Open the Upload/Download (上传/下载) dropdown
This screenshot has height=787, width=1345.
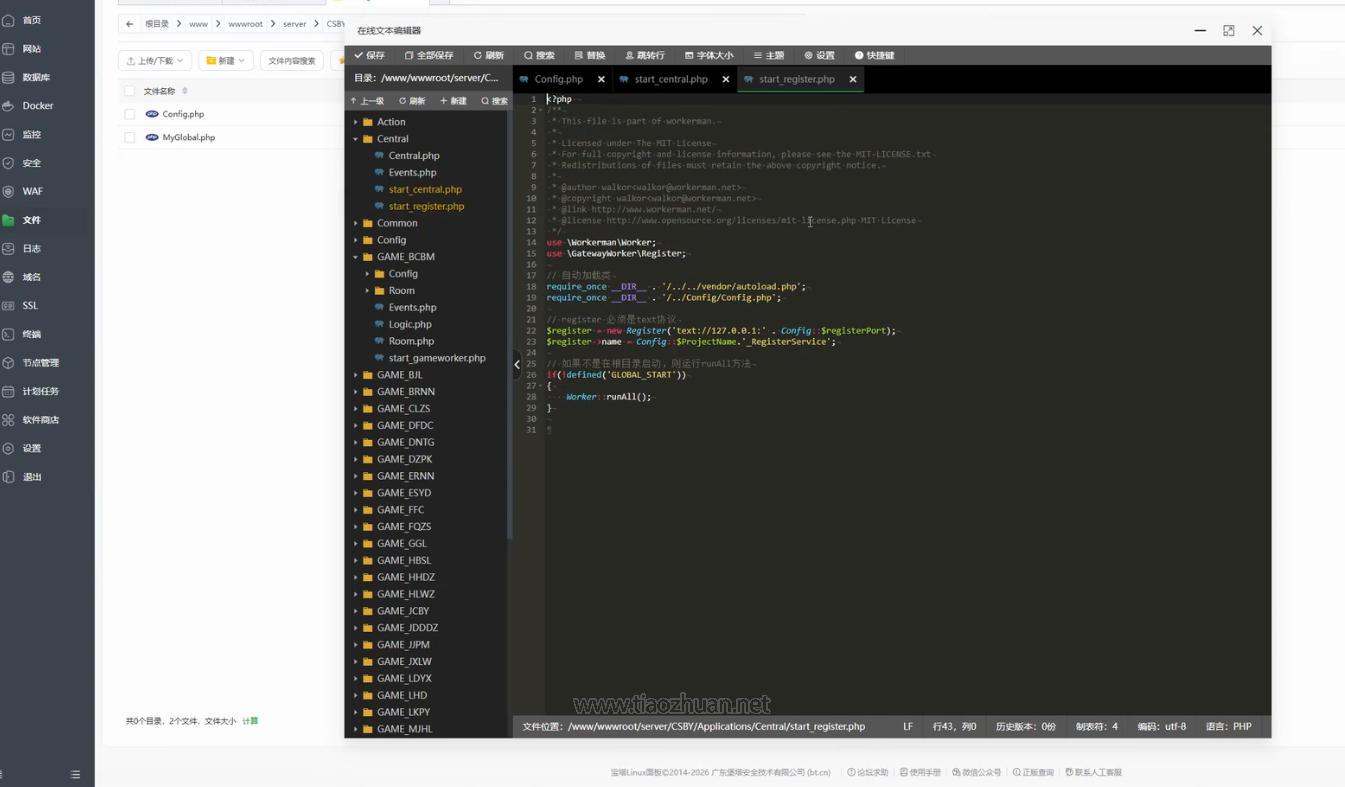click(155, 61)
